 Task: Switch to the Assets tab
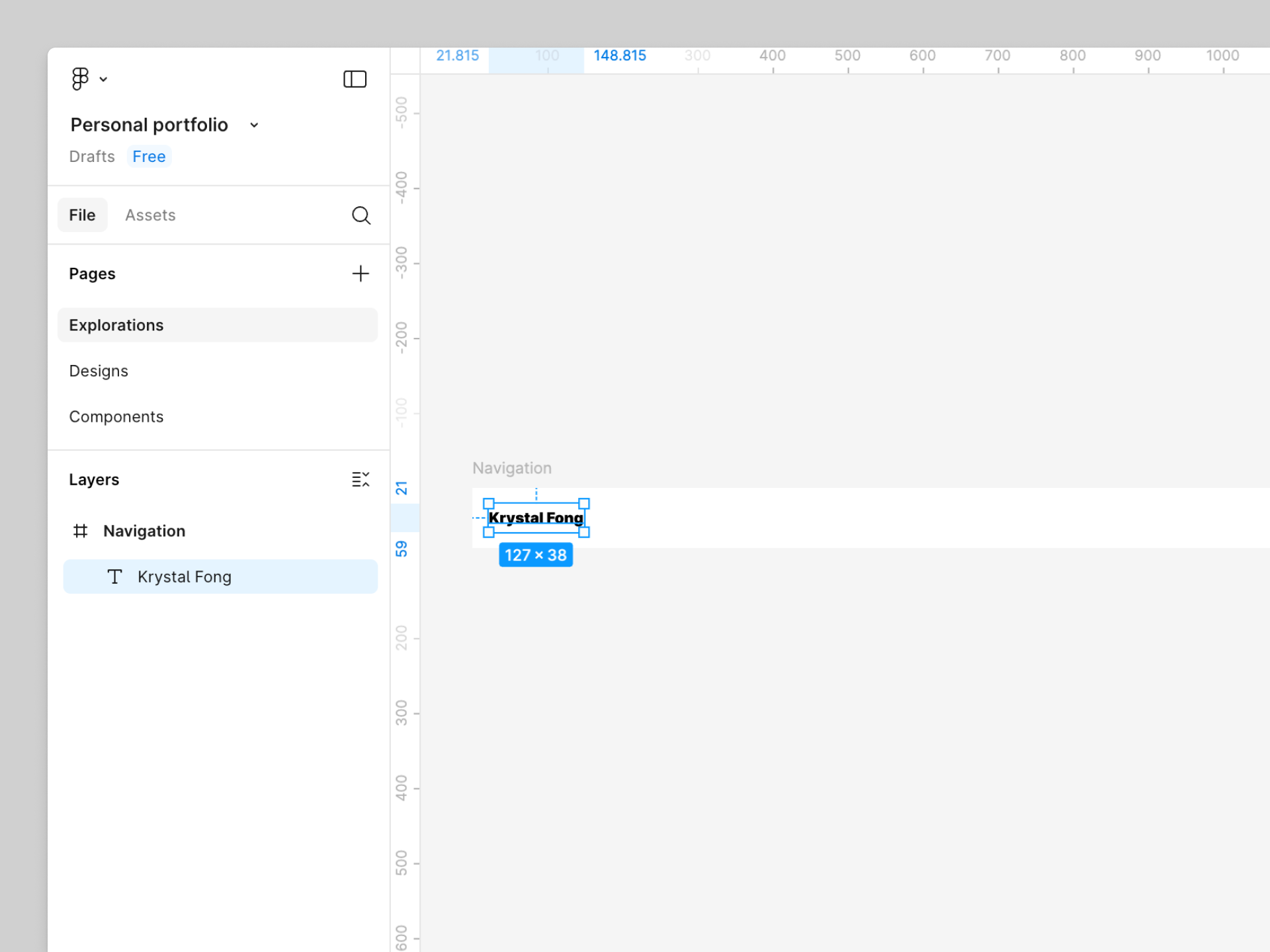pyautogui.click(x=150, y=215)
